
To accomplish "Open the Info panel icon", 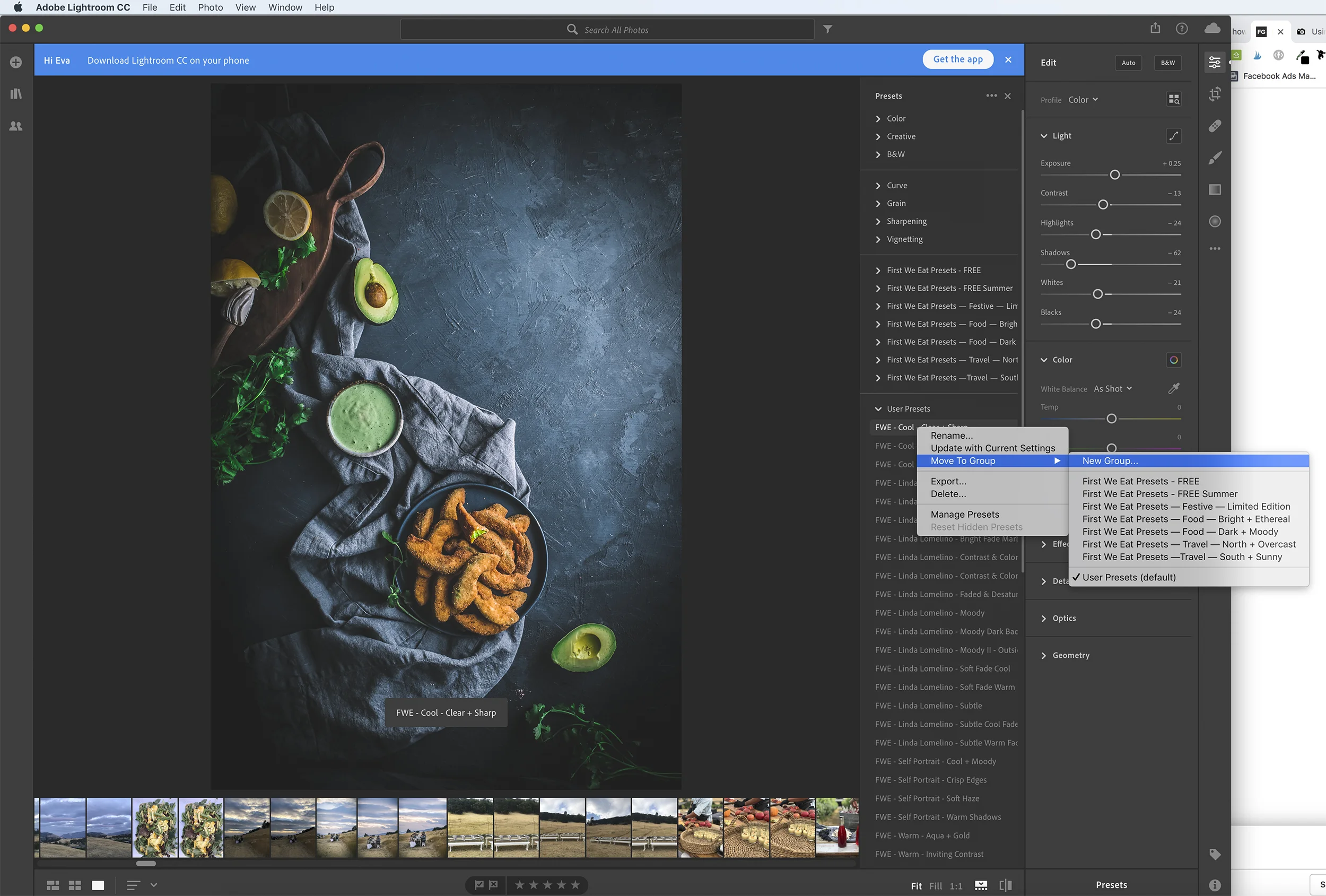I will coord(1215,885).
